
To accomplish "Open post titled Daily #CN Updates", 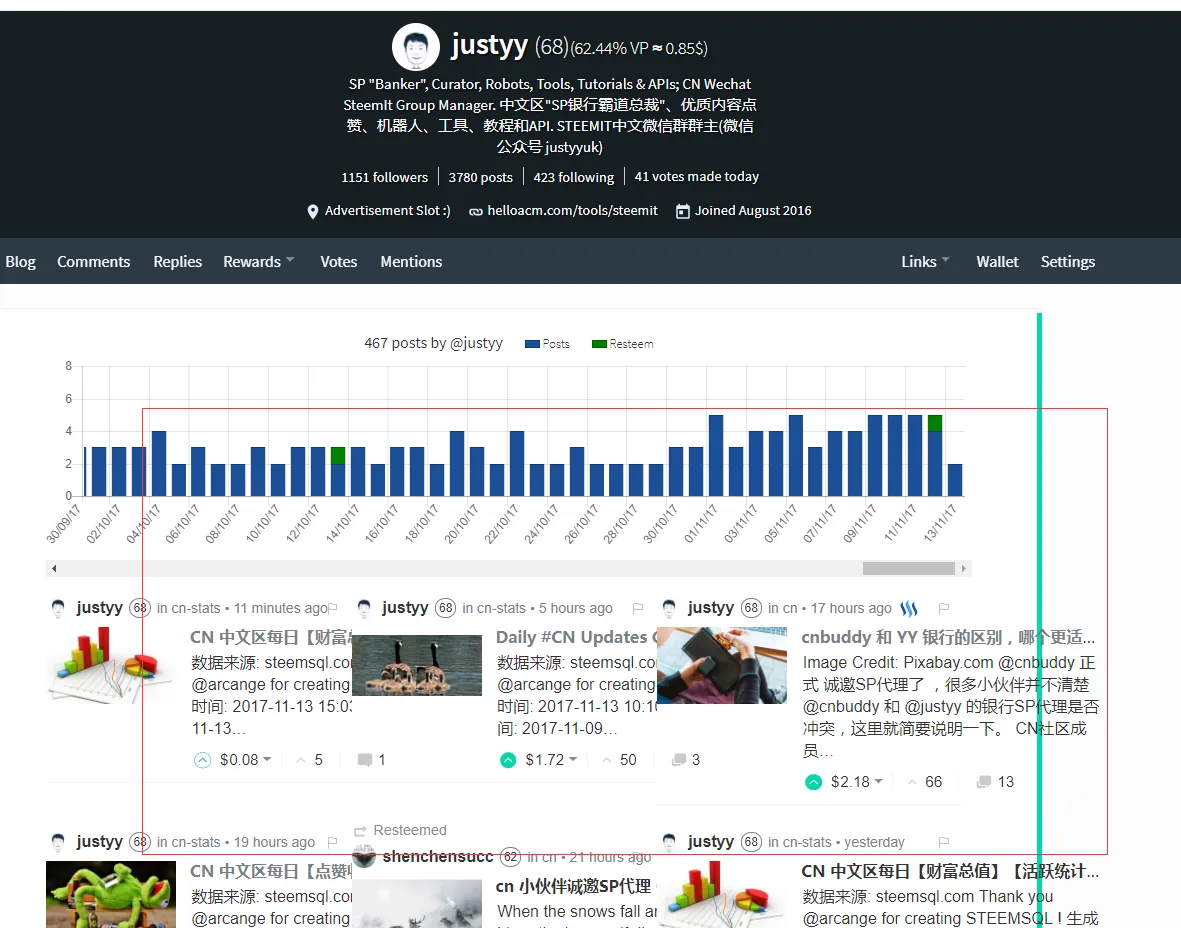I will pyautogui.click(x=576, y=637).
